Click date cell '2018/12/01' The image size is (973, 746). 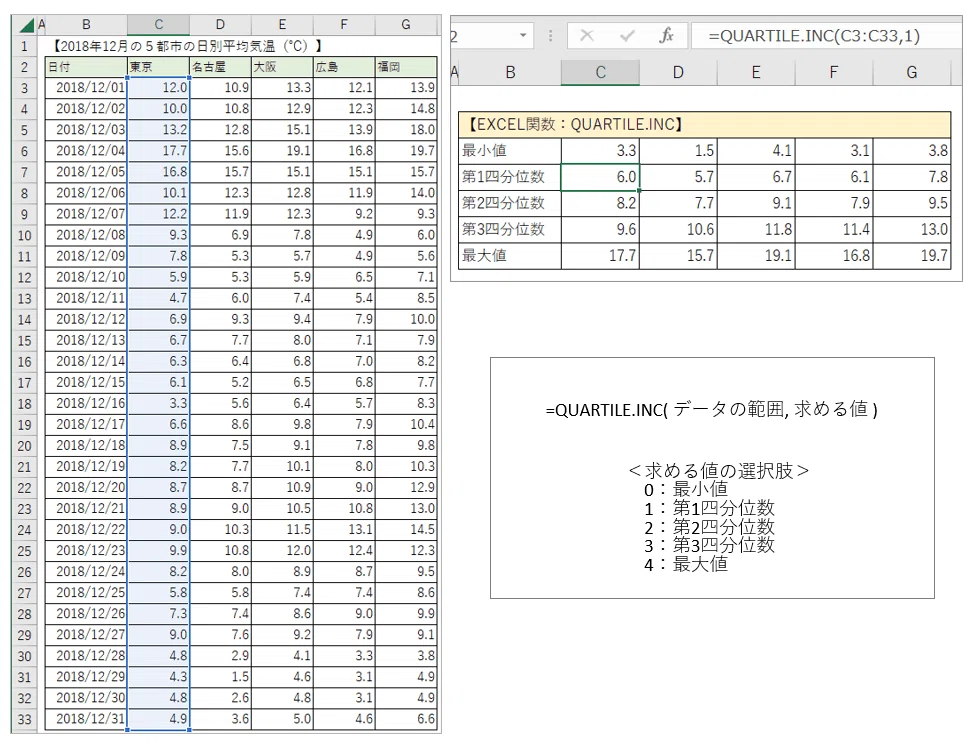[86, 88]
